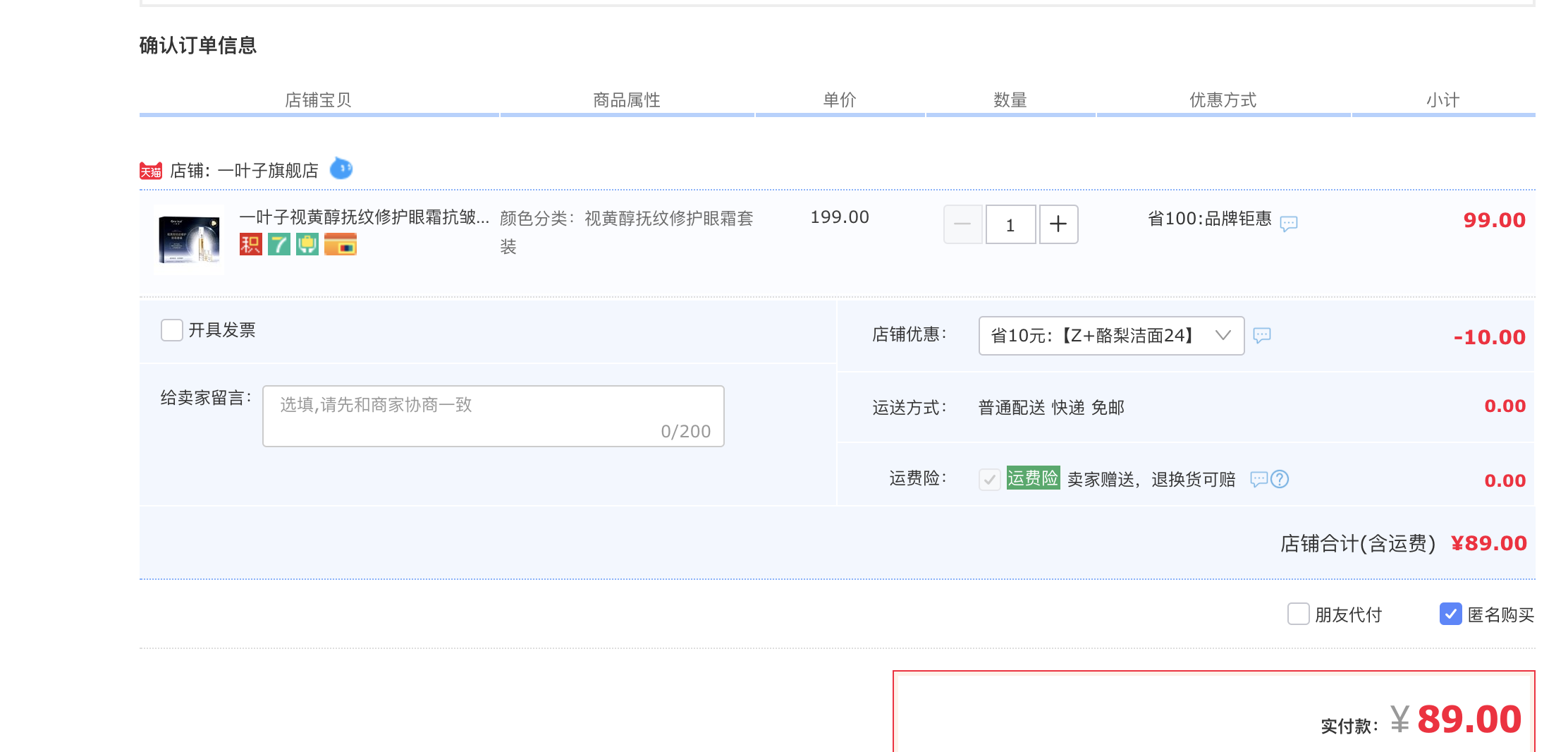Click the green shield guarantee badge
The width and height of the screenshot is (1568, 752).
click(307, 244)
